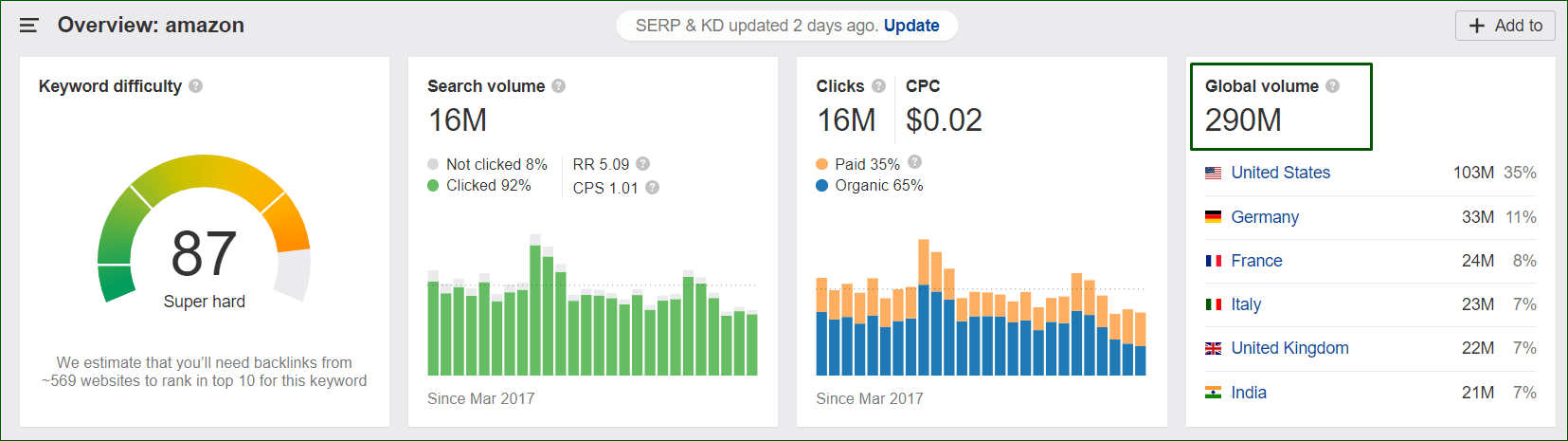Click the India flag icon
1568x441 pixels.
coord(1213,393)
